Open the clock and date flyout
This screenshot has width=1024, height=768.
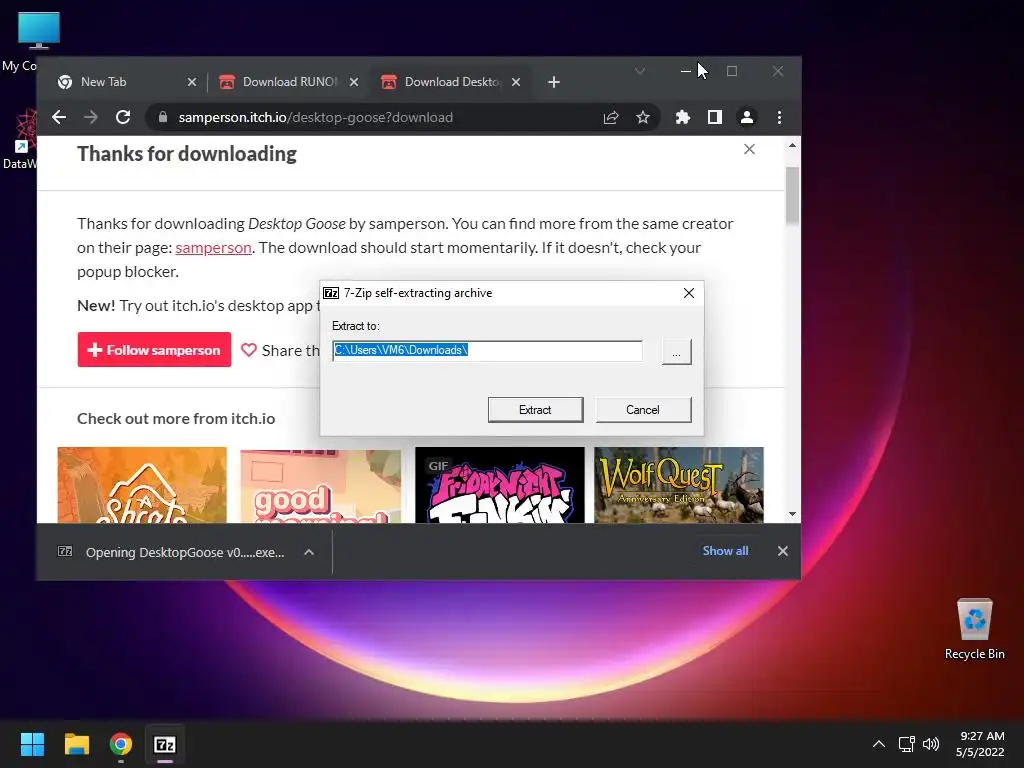click(x=980, y=744)
